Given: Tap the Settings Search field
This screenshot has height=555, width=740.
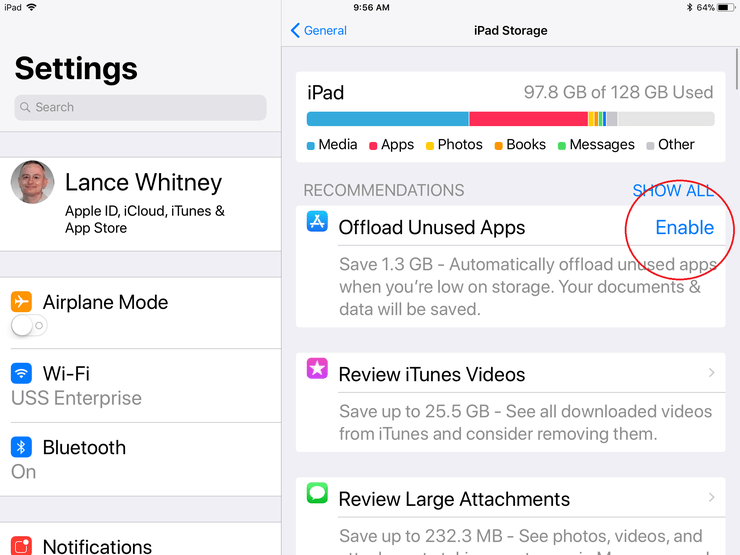Looking at the screenshot, I should point(141,107).
